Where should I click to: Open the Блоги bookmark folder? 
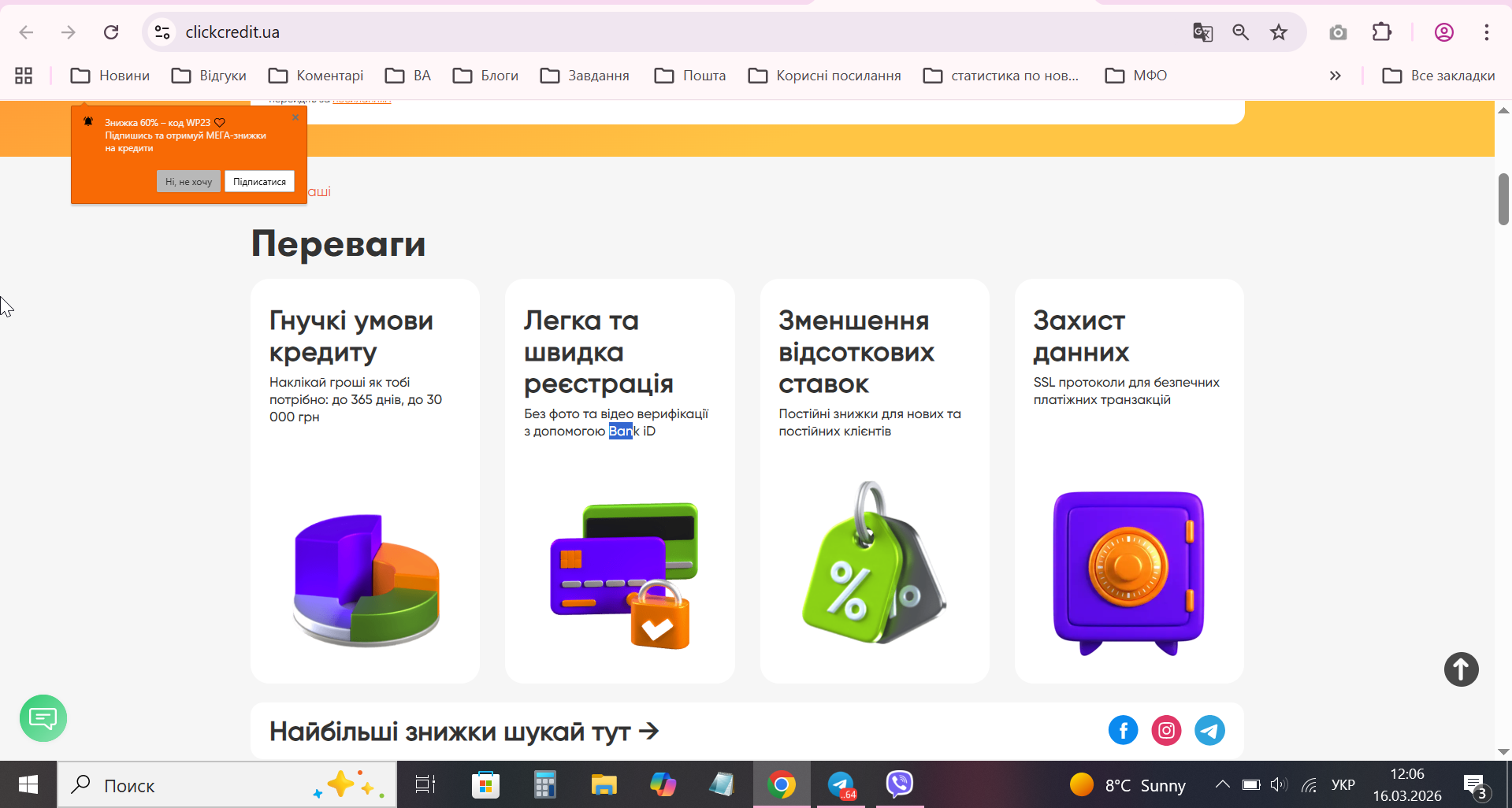tap(485, 76)
